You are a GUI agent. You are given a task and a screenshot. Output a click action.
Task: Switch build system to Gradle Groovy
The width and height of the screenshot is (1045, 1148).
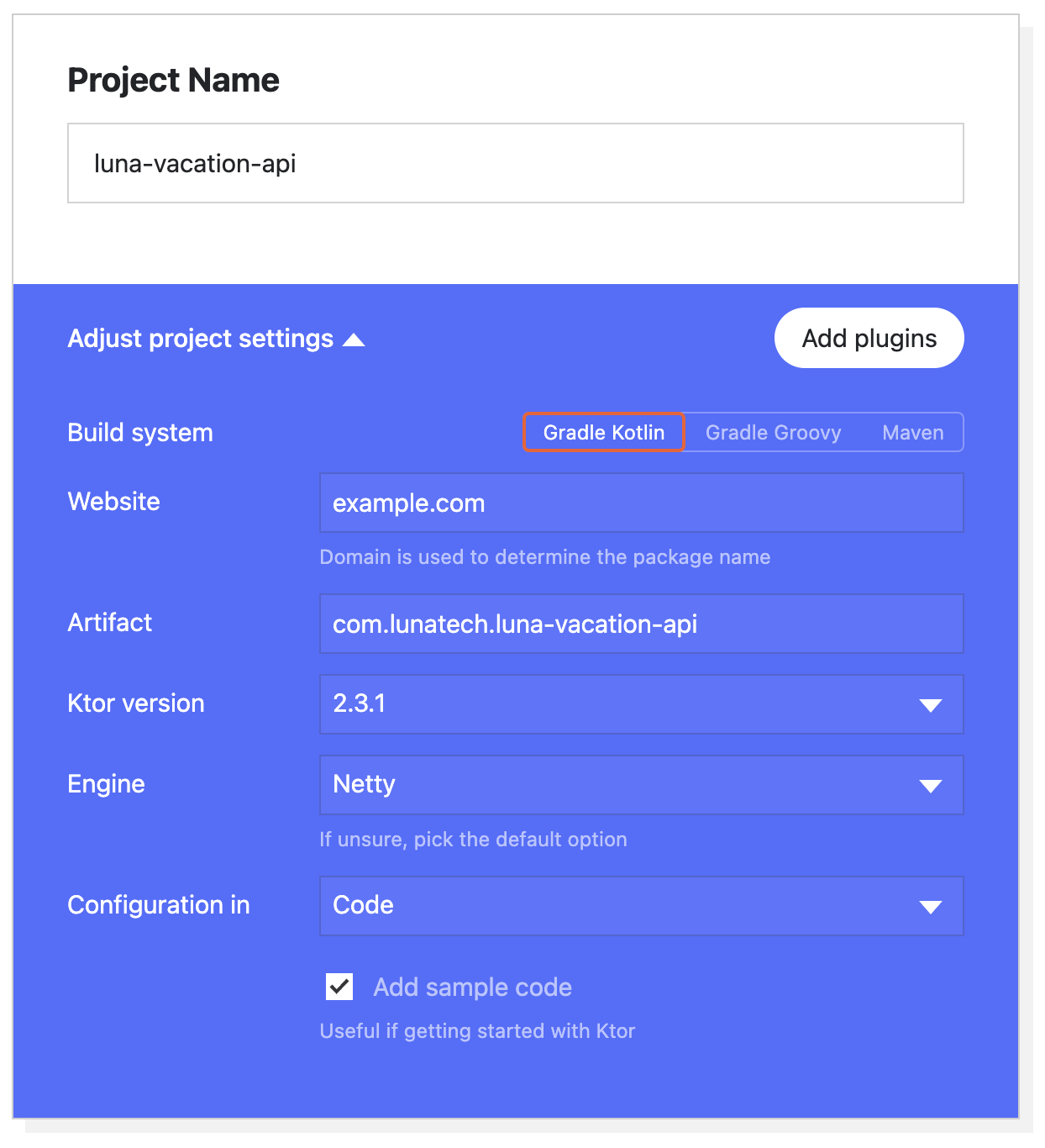[x=773, y=432]
